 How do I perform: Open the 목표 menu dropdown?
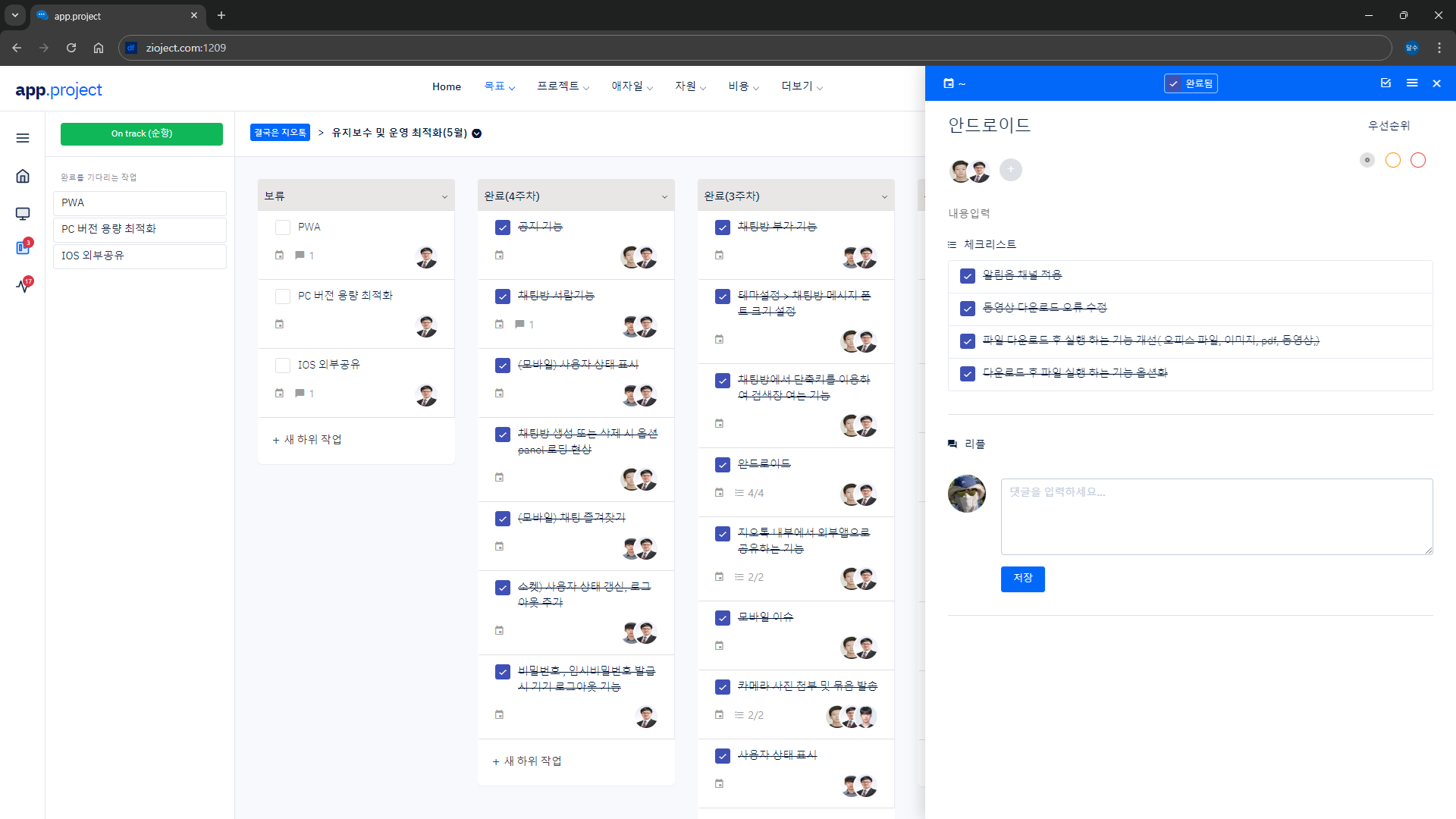[500, 86]
